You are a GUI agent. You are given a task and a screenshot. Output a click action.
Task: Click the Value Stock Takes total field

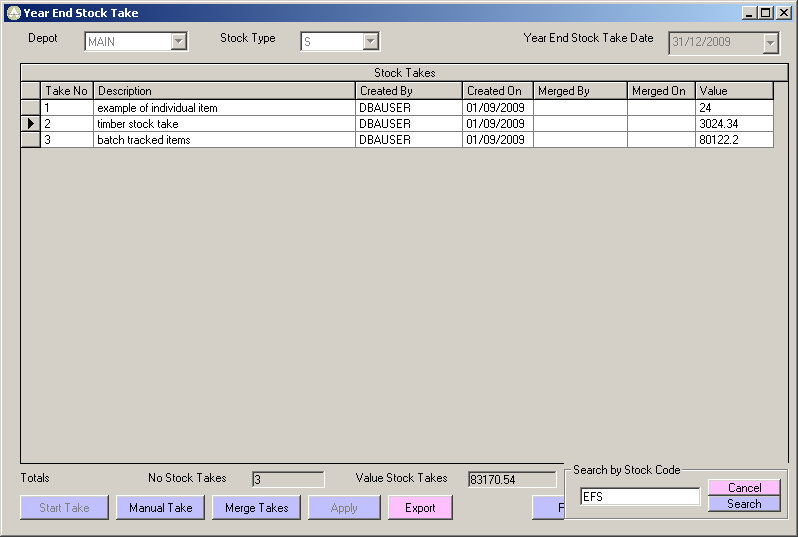coord(512,479)
